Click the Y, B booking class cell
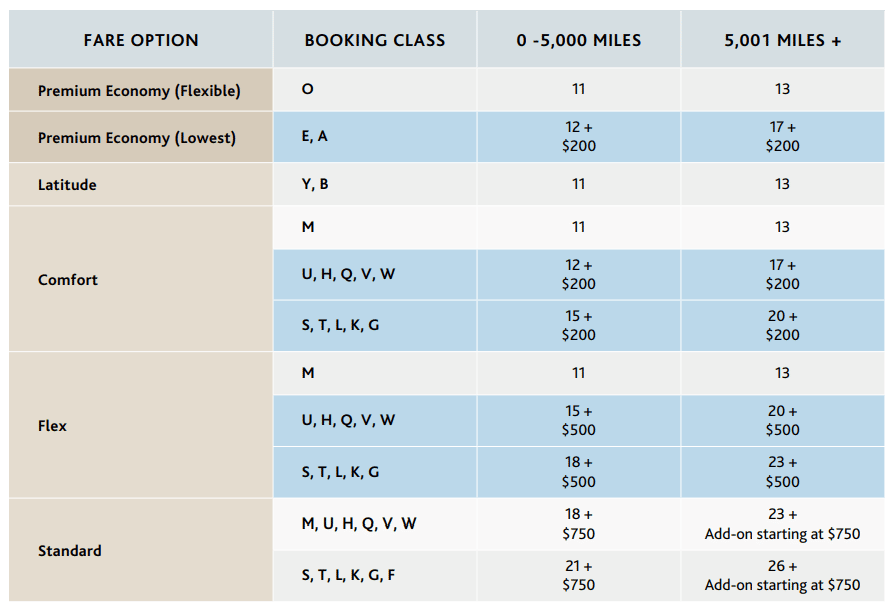The height and width of the screenshot is (606, 889). (315, 184)
